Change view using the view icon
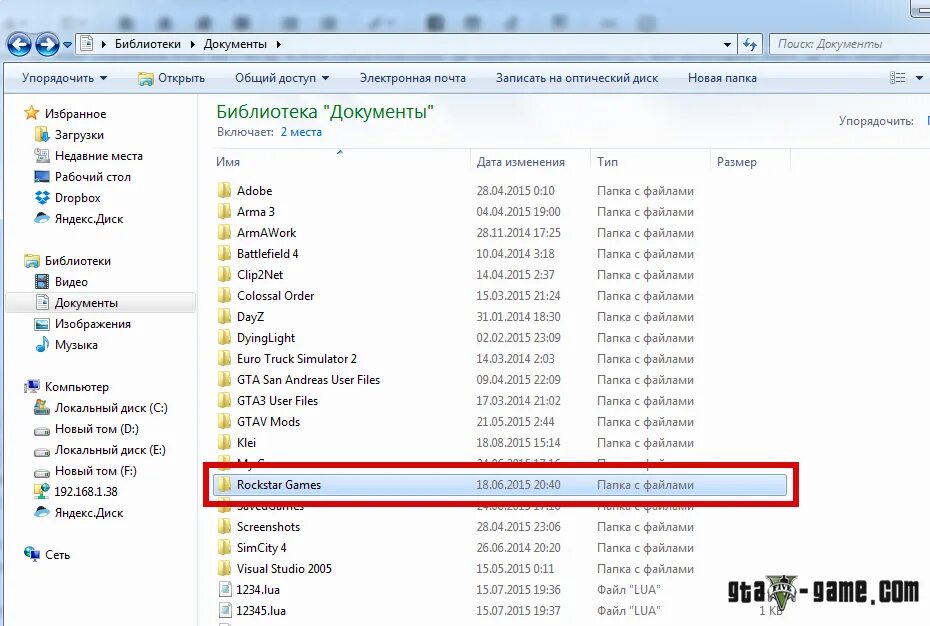Image resolution: width=930 pixels, height=626 pixels. [x=897, y=78]
